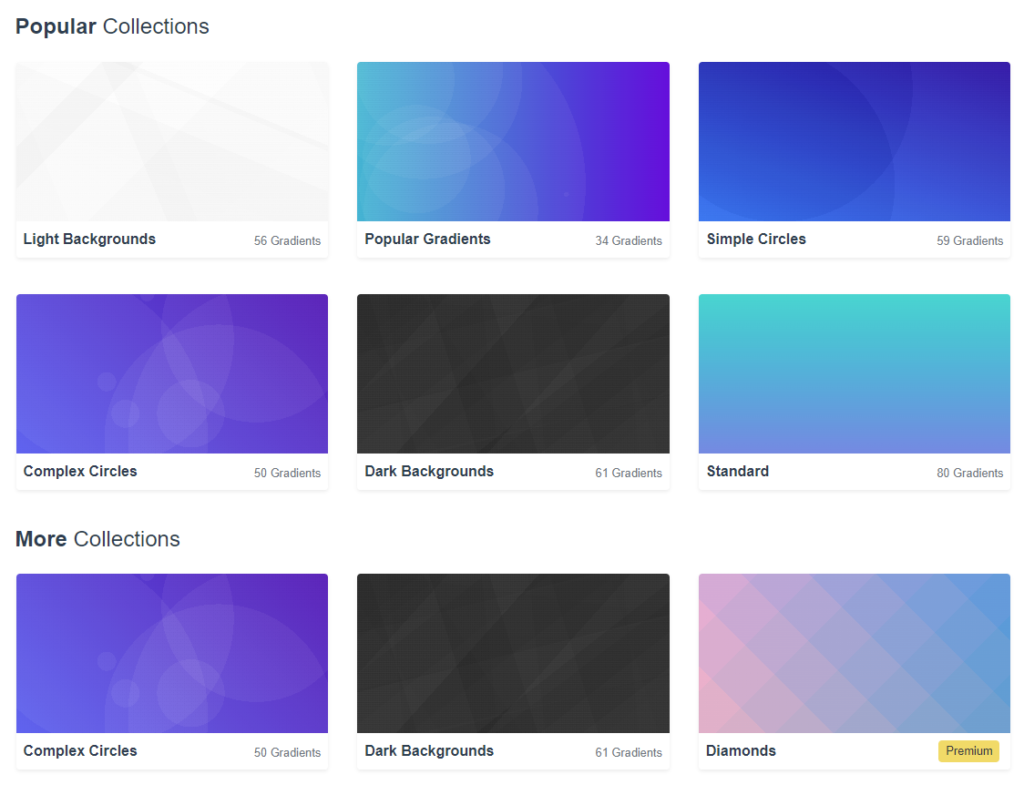Click the 34 Gradients label on Popular Gradients

(x=629, y=240)
